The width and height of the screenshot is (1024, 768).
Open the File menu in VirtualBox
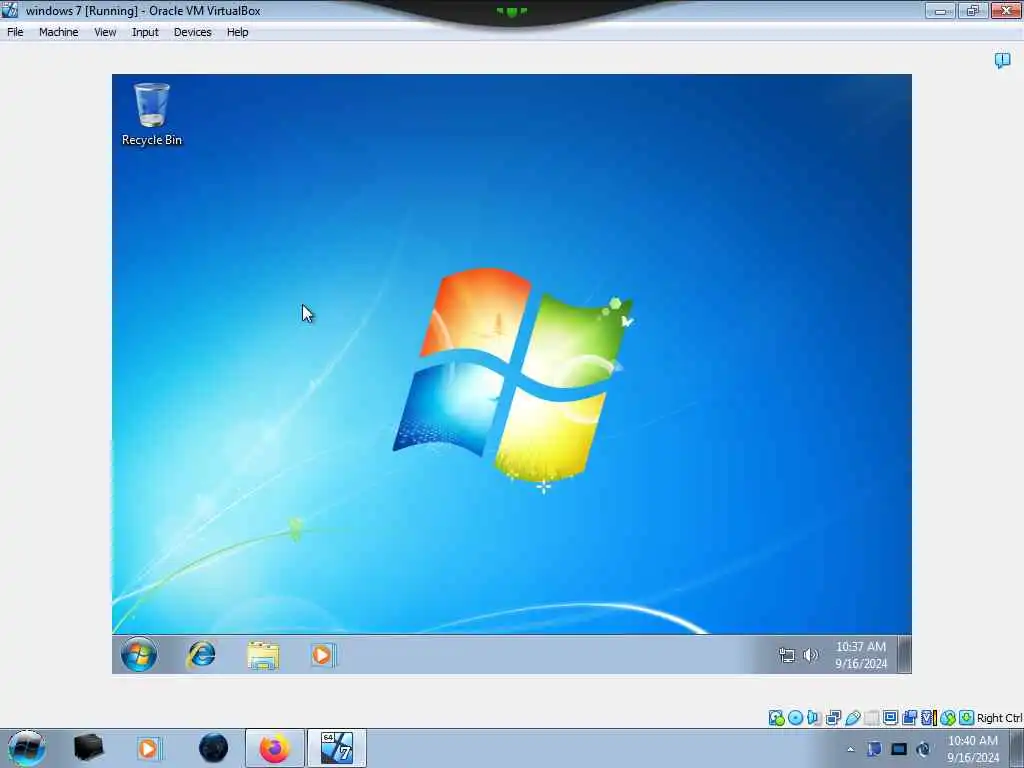click(15, 32)
